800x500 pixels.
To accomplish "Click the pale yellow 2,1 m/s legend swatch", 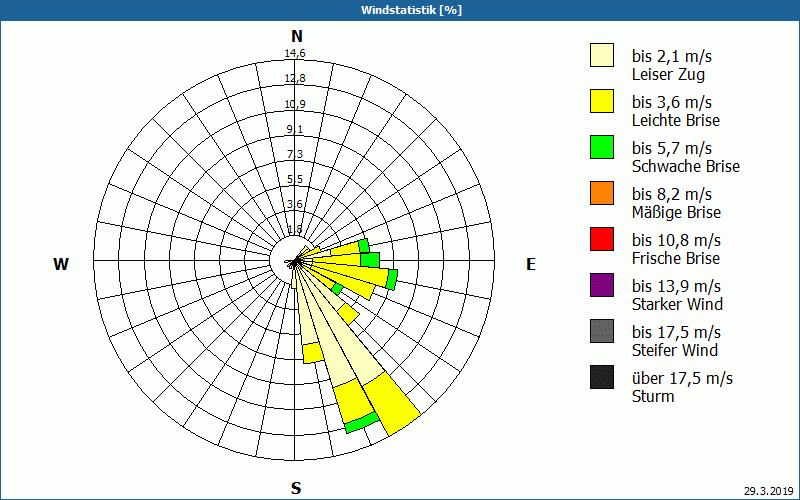I will [602, 55].
